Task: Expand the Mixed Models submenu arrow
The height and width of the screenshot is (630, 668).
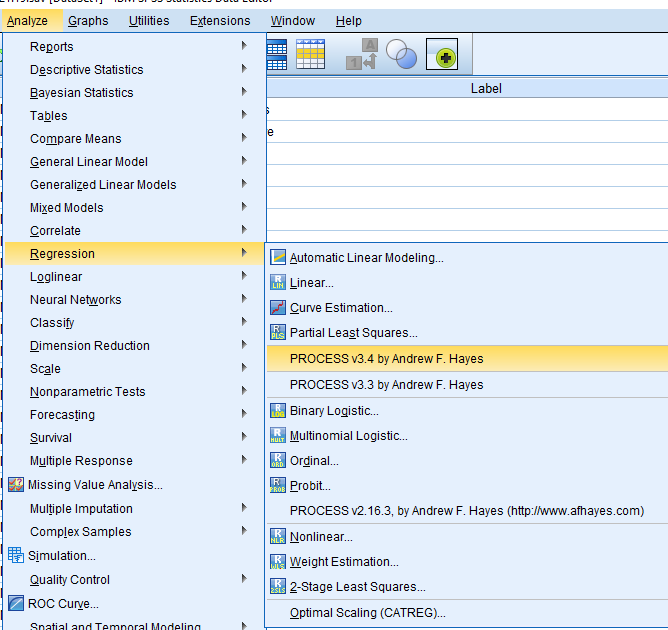Action: coord(244,206)
